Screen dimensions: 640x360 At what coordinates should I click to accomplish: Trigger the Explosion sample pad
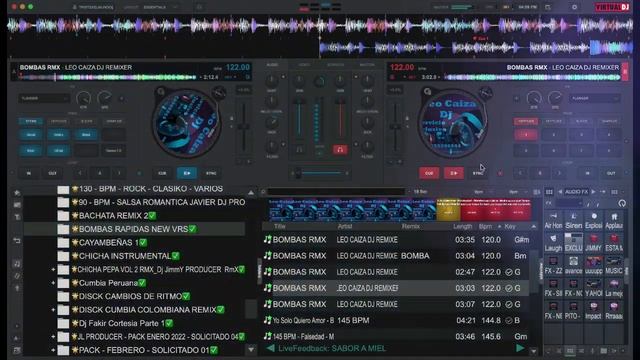click(x=593, y=220)
